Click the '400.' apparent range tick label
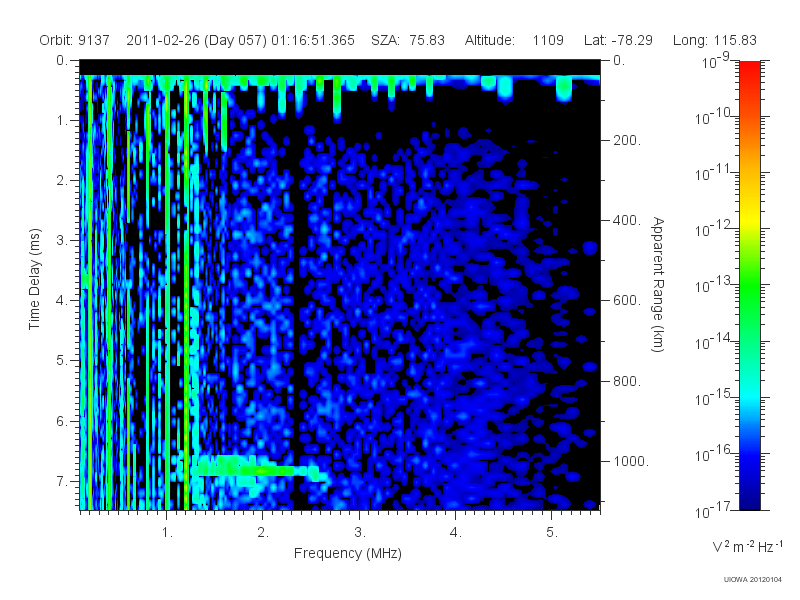This screenshot has height=600, width=800. click(x=627, y=220)
